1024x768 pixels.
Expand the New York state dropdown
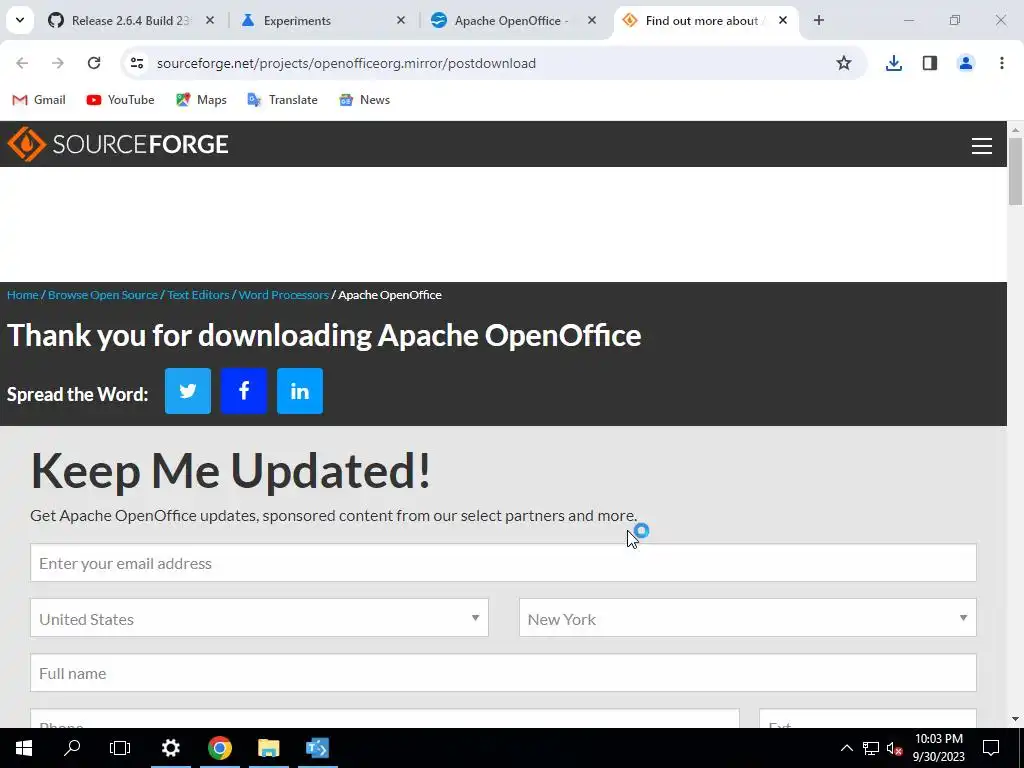(x=748, y=618)
